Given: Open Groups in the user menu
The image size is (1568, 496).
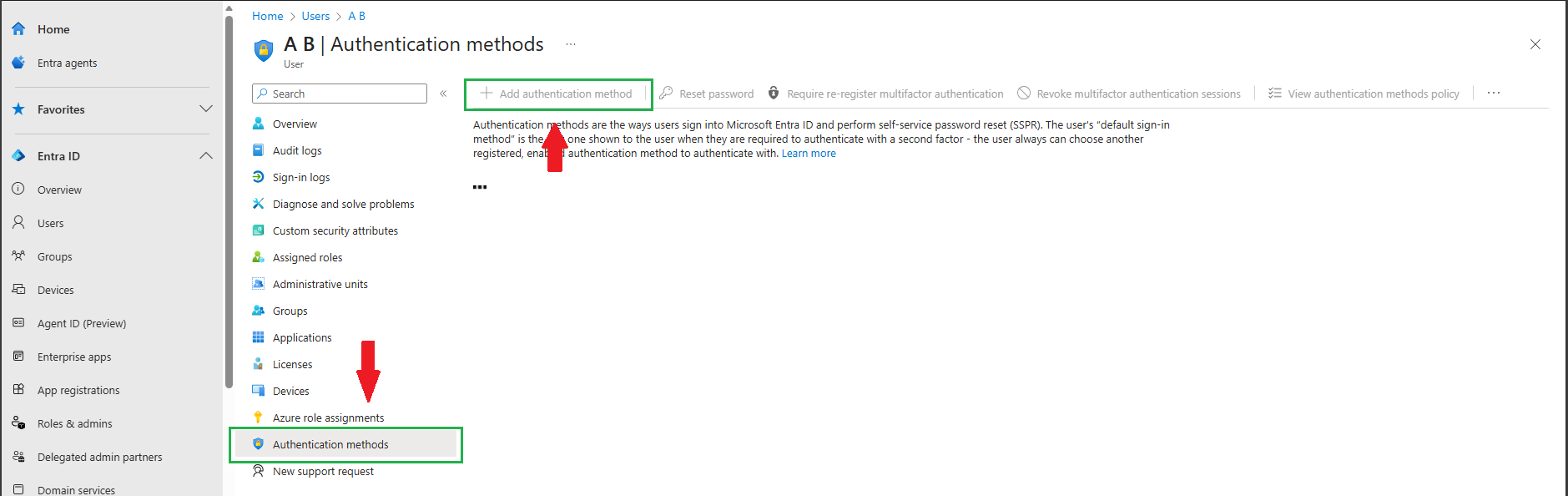Looking at the screenshot, I should (290, 311).
